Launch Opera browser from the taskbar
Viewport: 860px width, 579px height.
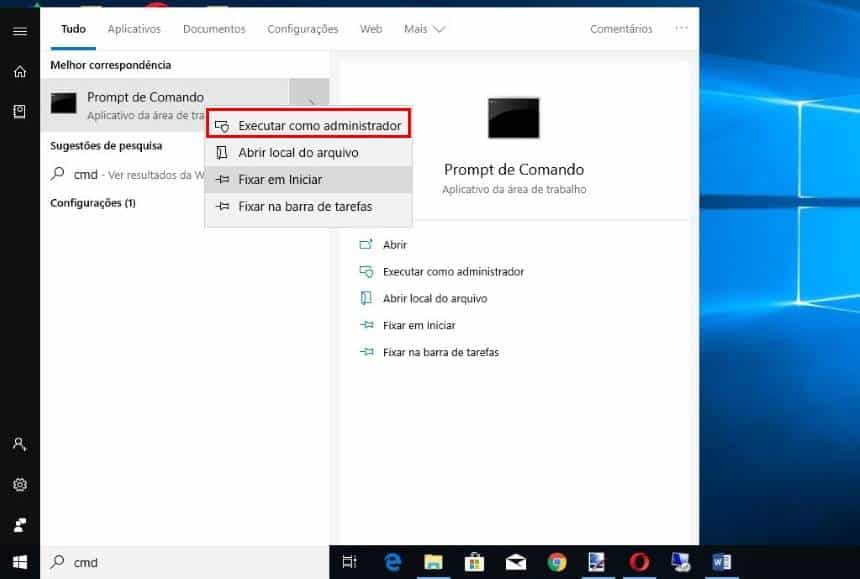click(639, 562)
